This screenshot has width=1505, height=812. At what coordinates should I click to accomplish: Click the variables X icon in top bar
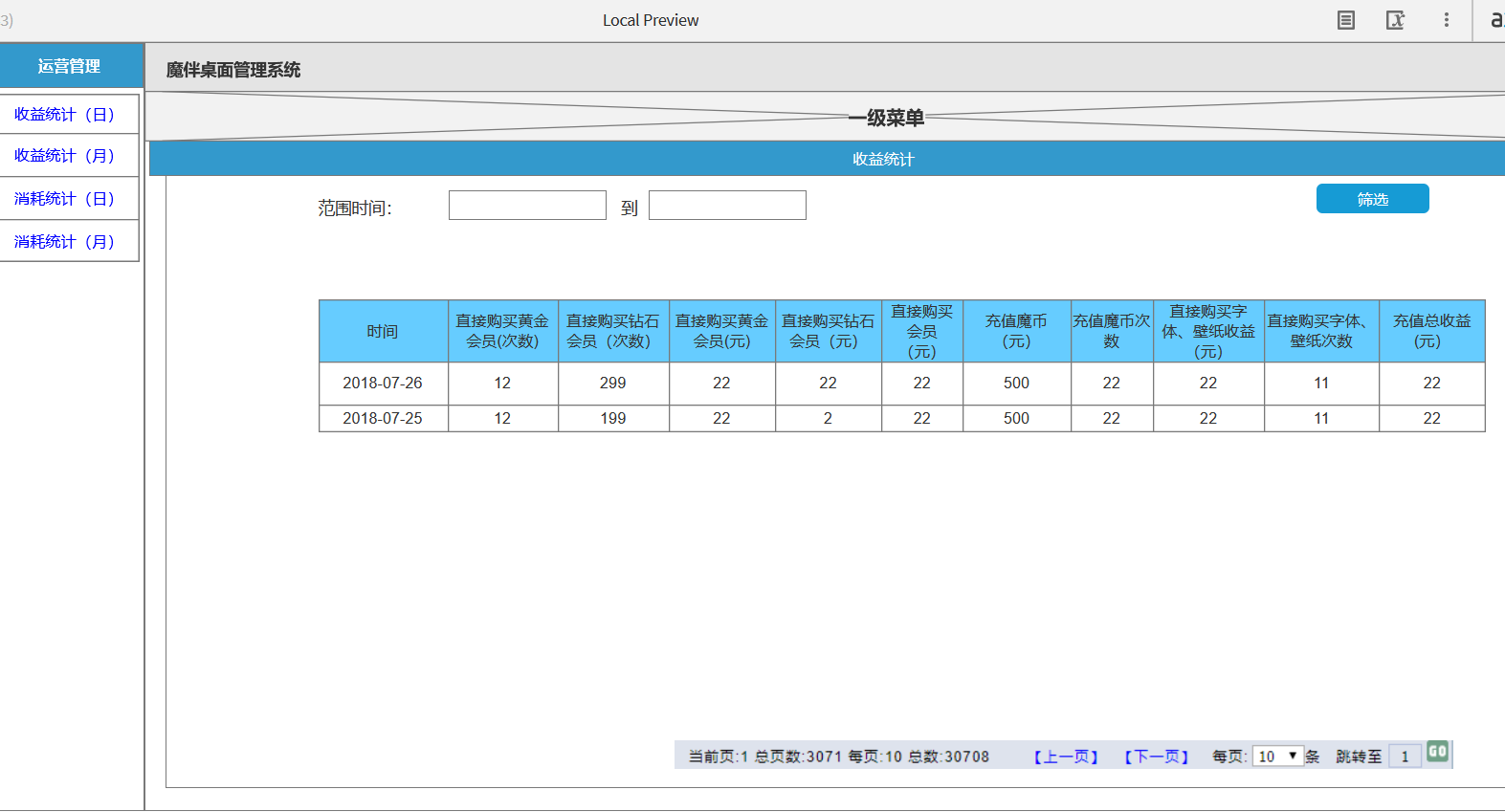click(x=1396, y=20)
